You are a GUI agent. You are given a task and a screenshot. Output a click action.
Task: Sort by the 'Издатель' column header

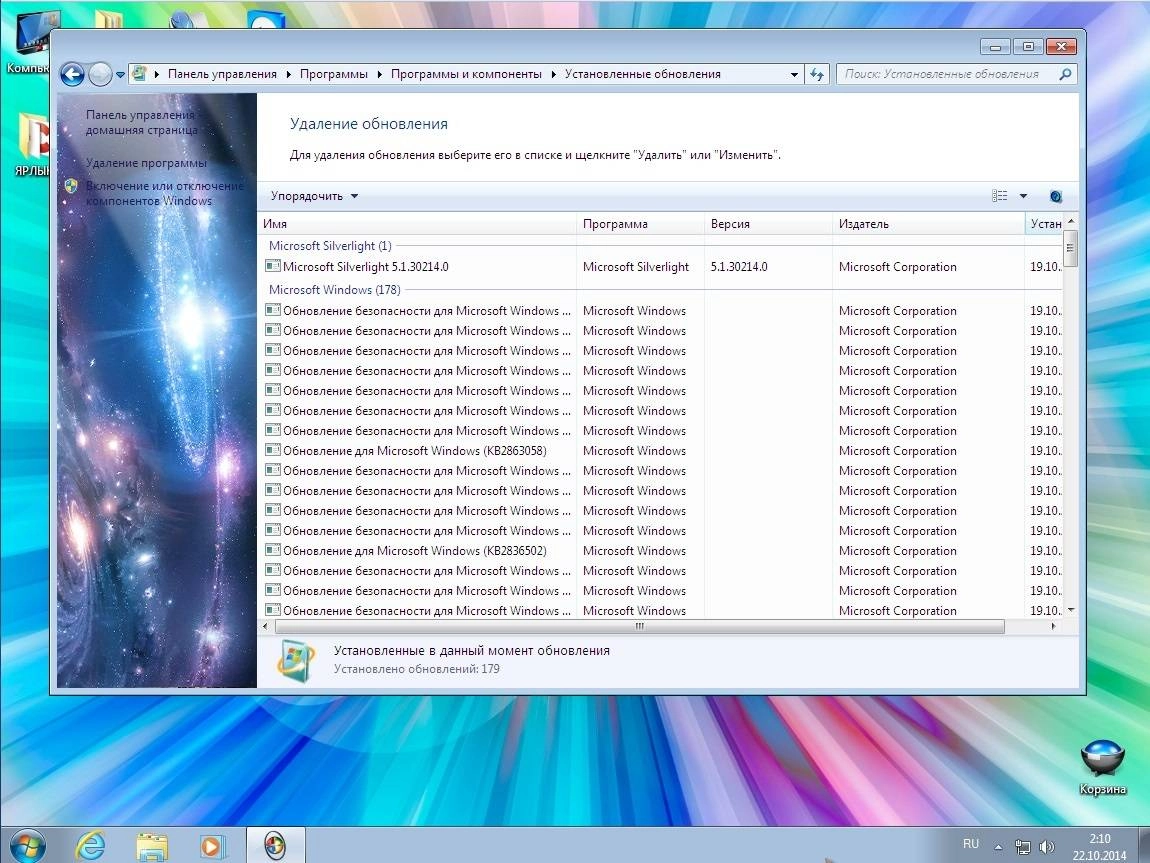click(929, 224)
